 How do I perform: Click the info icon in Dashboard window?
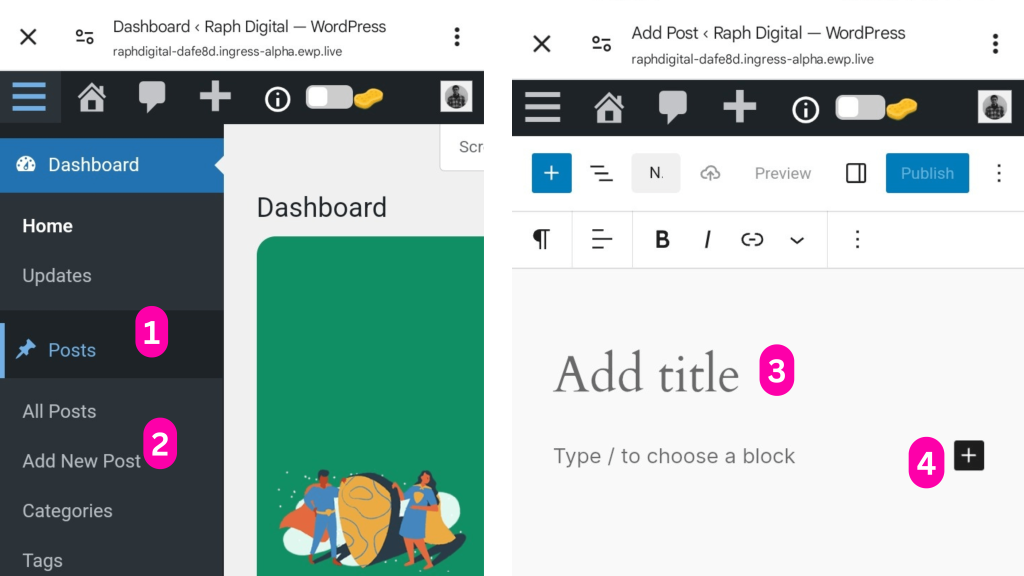coord(278,99)
